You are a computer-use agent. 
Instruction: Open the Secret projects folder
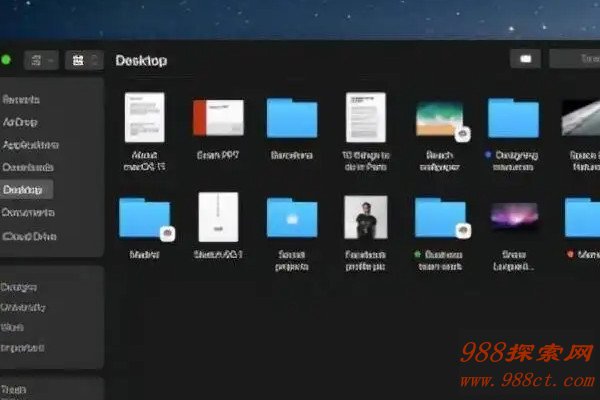(x=291, y=217)
